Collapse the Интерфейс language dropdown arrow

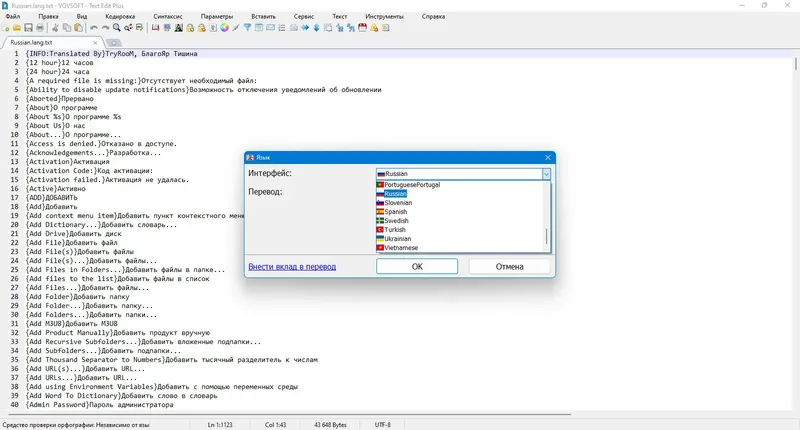tap(546, 174)
